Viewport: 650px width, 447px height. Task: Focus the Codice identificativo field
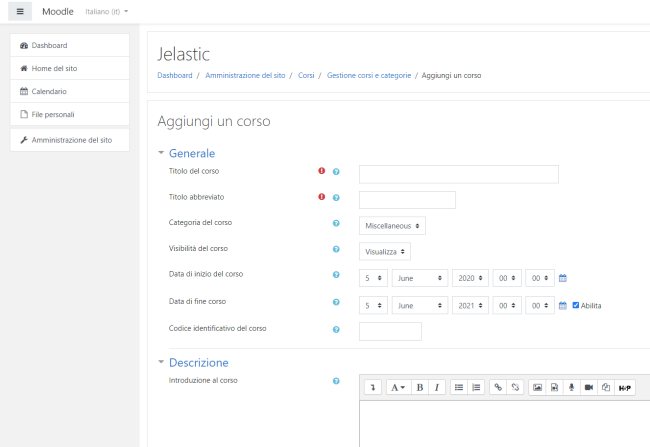(x=390, y=331)
